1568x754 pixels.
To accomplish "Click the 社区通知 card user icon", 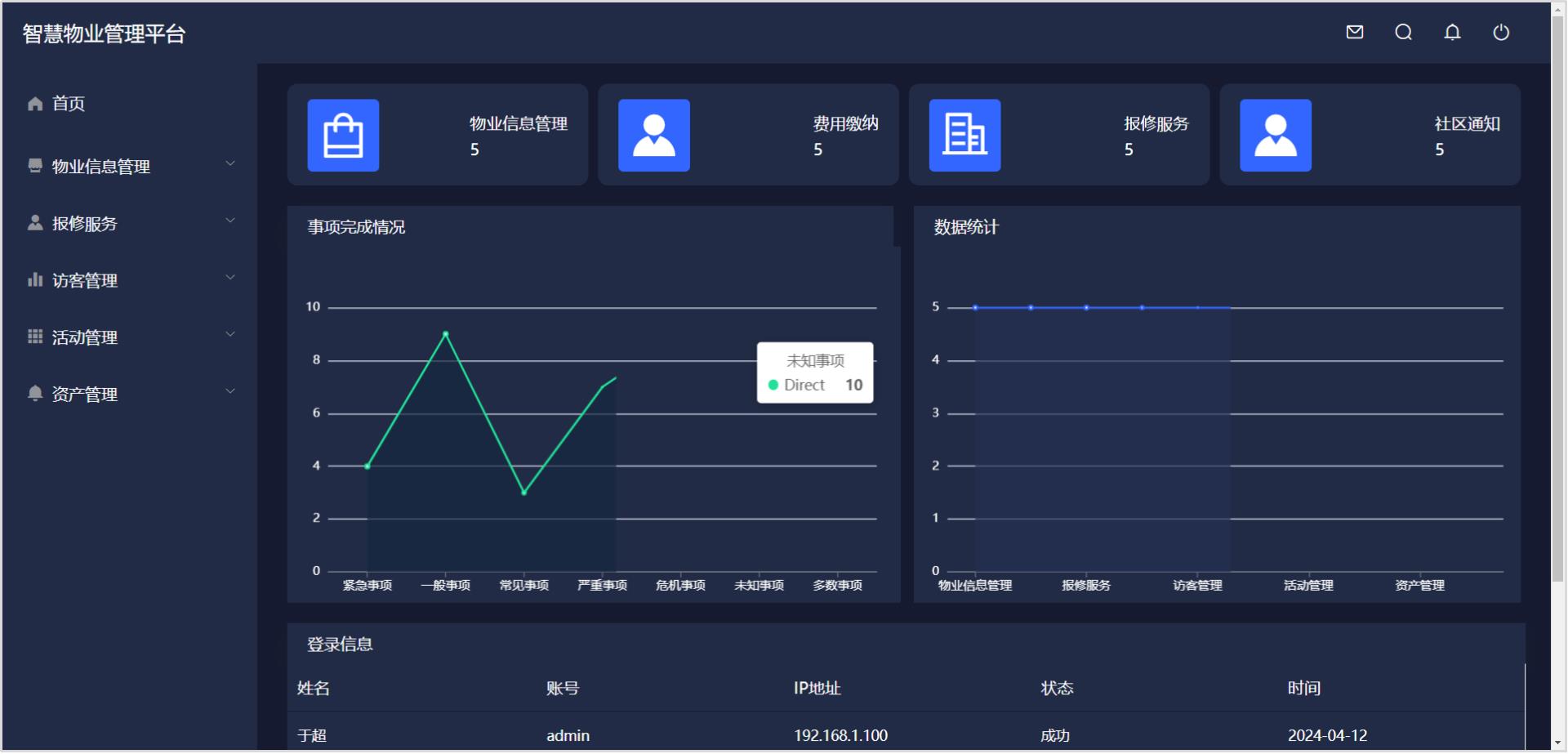I will tap(1276, 136).
